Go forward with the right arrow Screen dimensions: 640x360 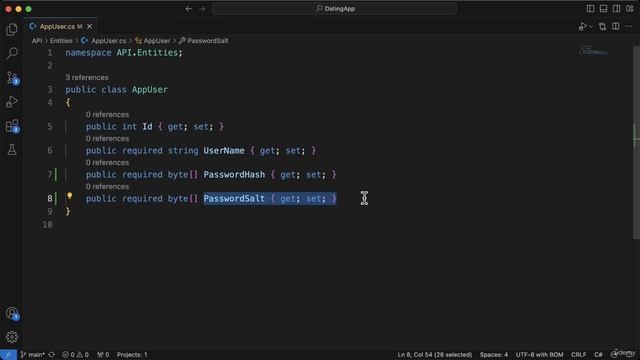202,9
